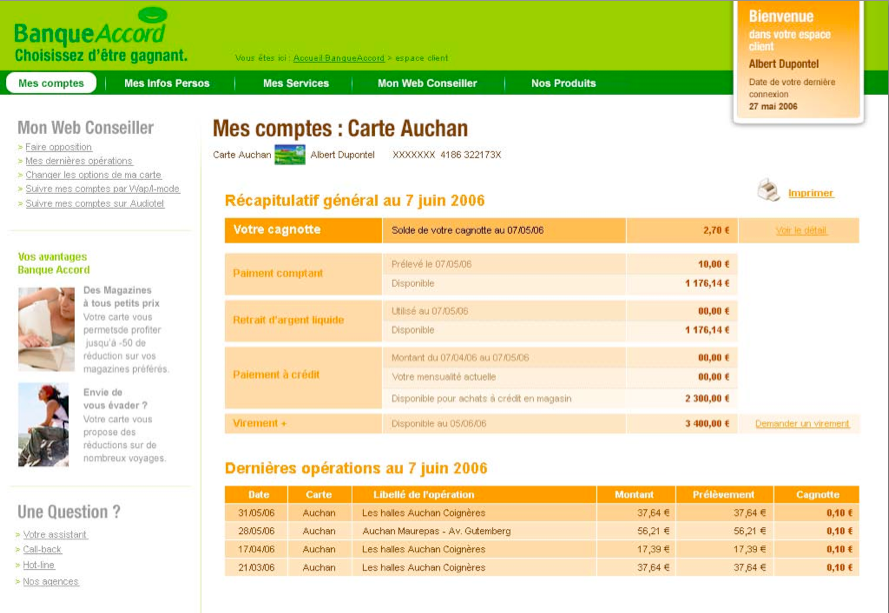Select the 21/03/06 operation date
This screenshot has width=889, height=613.
(x=256, y=568)
